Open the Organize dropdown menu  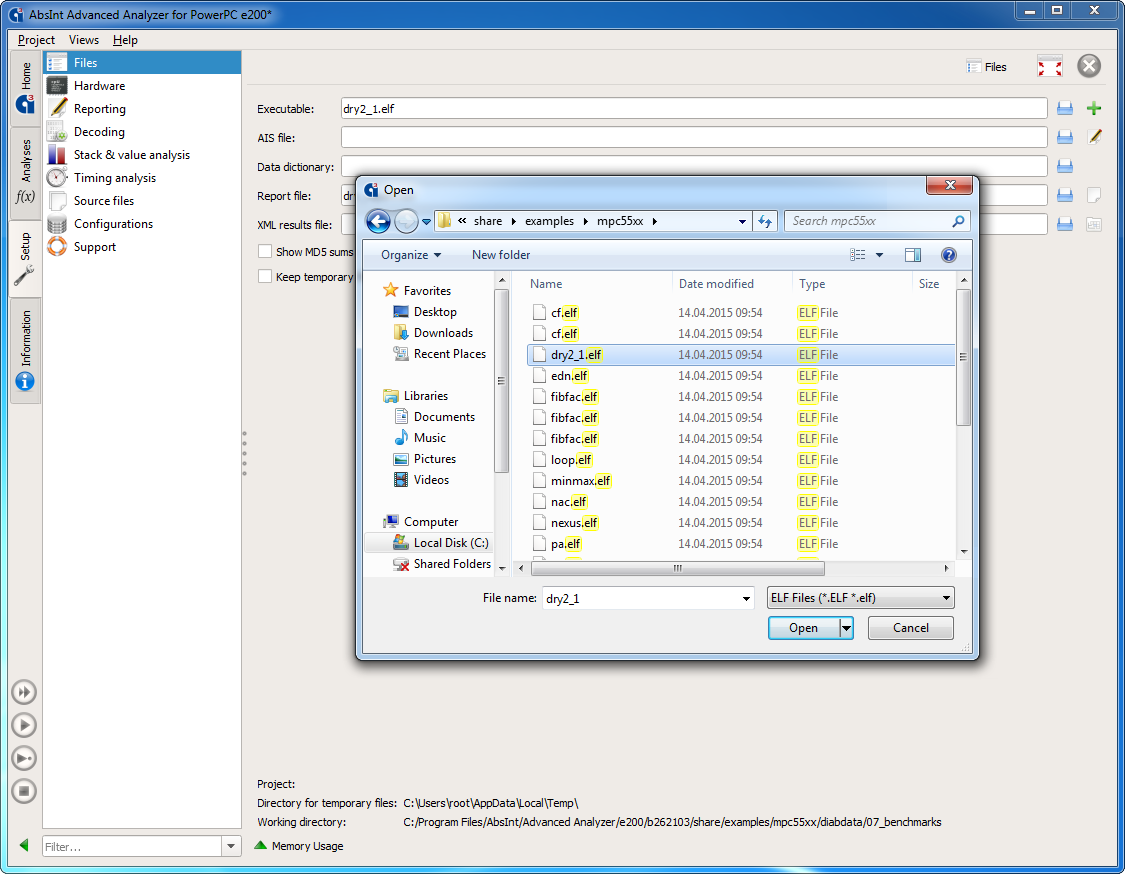click(411, 255)
